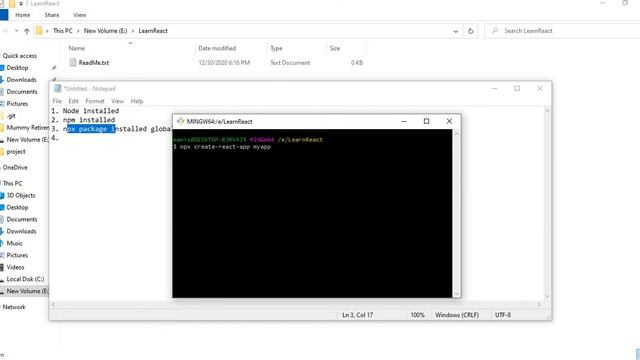Click Notepad horizontal scrollbar right arrow
This screenshot has height=360, width=640.
click(x=539, y=304)
